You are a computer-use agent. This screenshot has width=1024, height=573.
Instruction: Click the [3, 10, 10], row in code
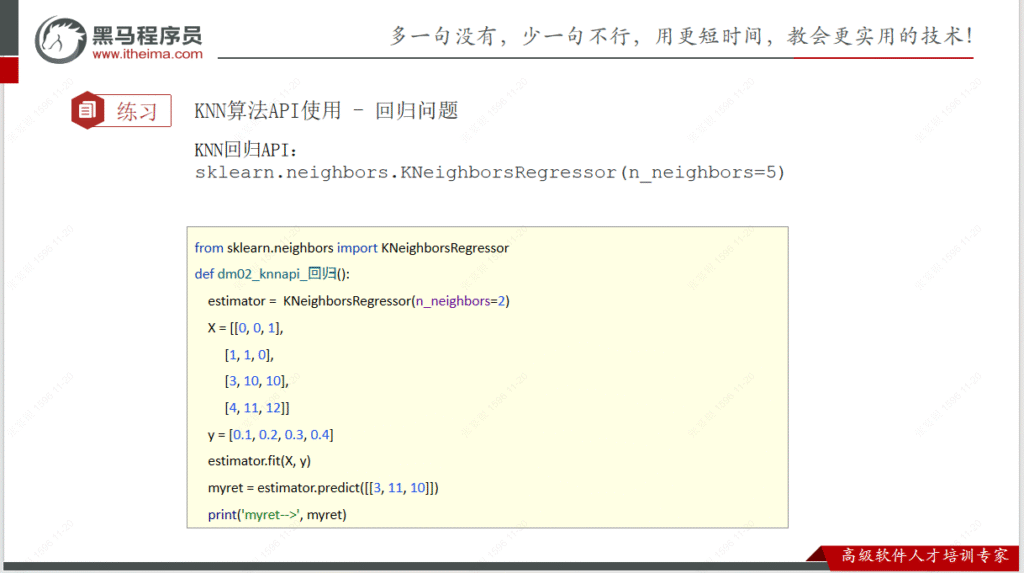coord(256,381)
